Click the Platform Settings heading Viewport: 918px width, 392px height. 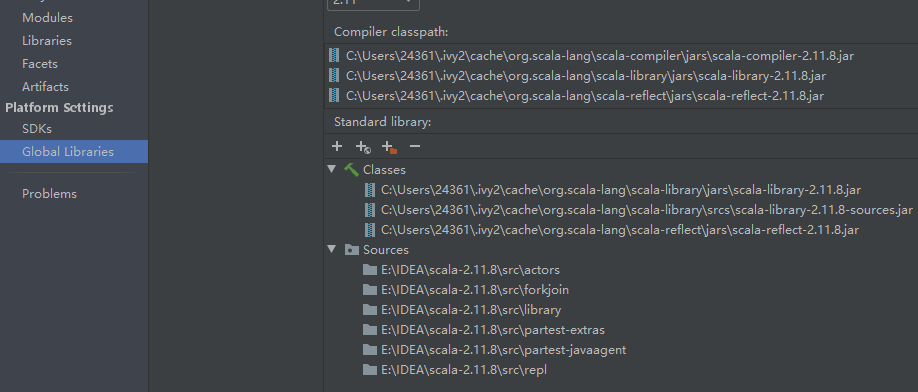[x=59, y=108]
